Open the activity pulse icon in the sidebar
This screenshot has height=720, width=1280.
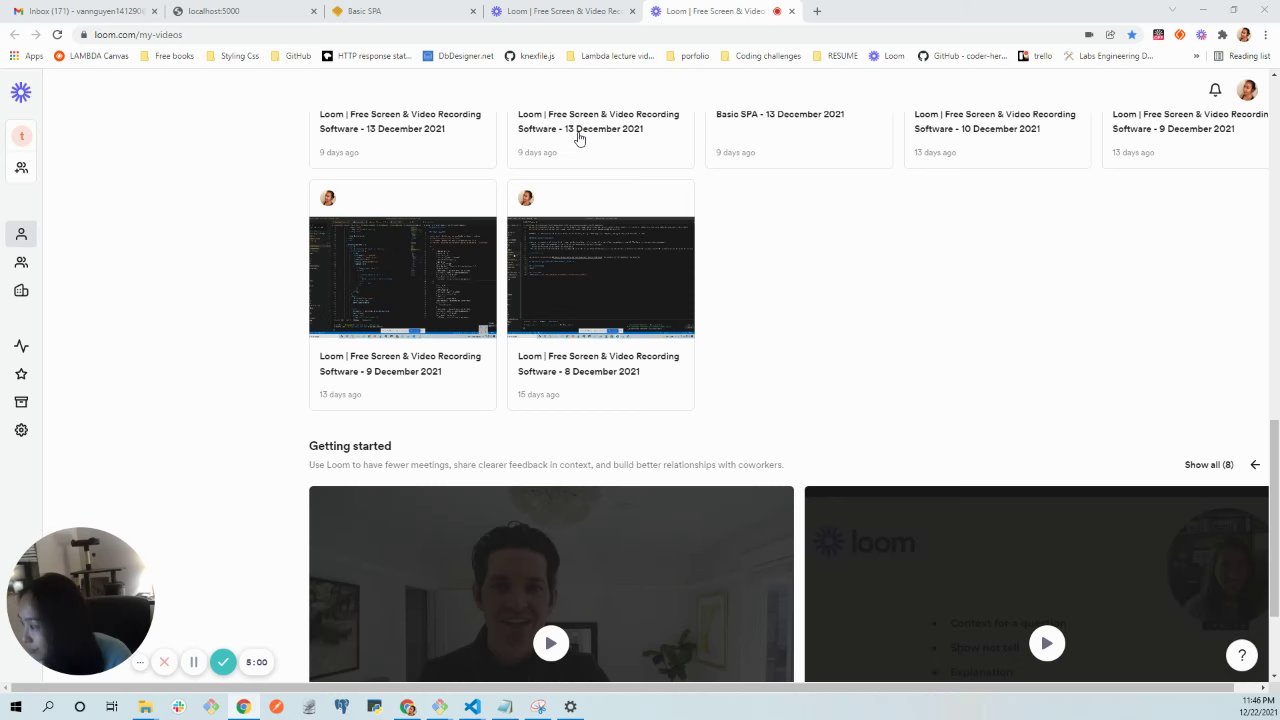click(21, 346)
